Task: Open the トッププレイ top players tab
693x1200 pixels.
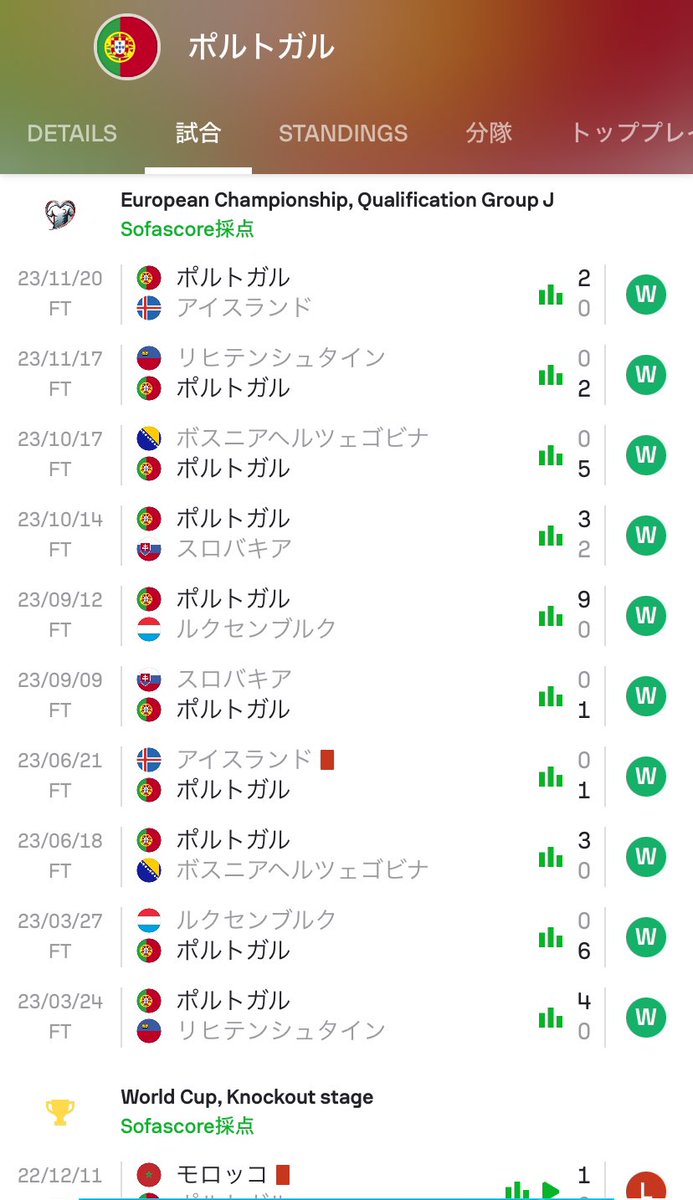Action: click(631, 133)
